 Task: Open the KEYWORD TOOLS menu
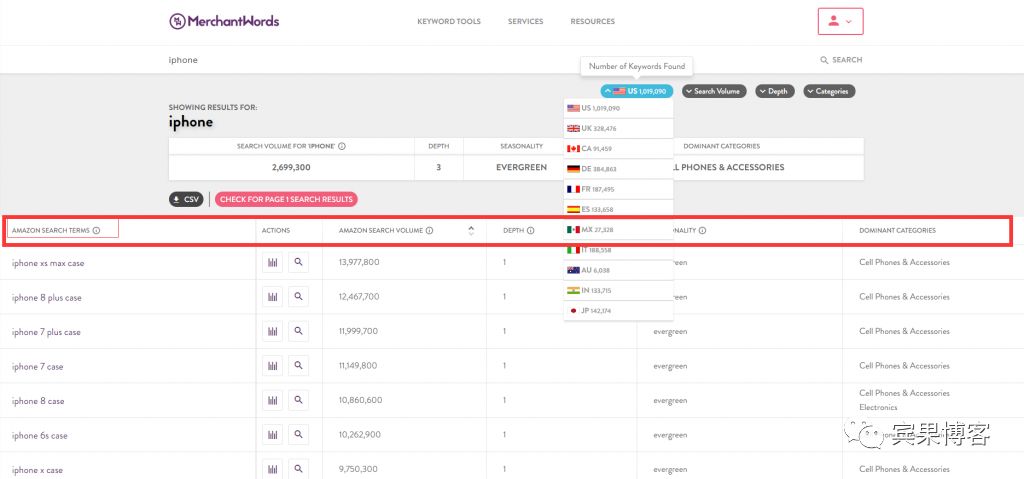pyautogui.click(x=449, y=22)
